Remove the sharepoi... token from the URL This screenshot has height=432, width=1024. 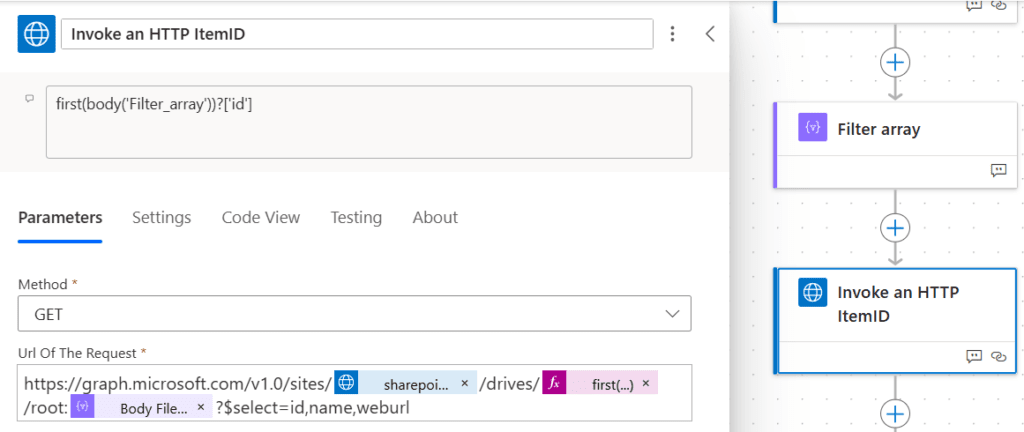tap(465, 384)
